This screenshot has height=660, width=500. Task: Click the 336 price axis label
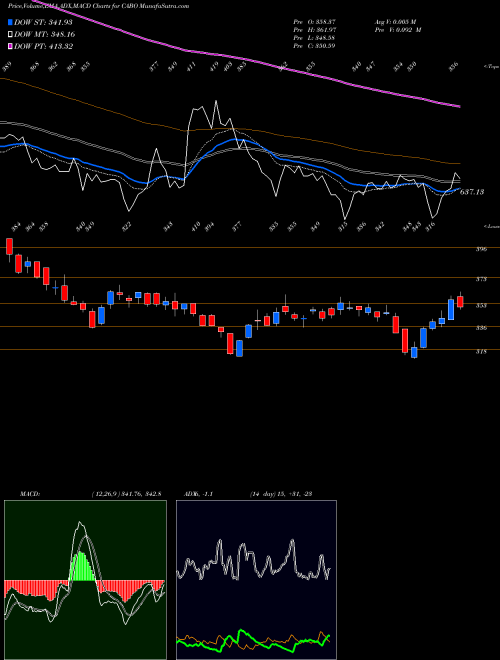pos(481,328)
